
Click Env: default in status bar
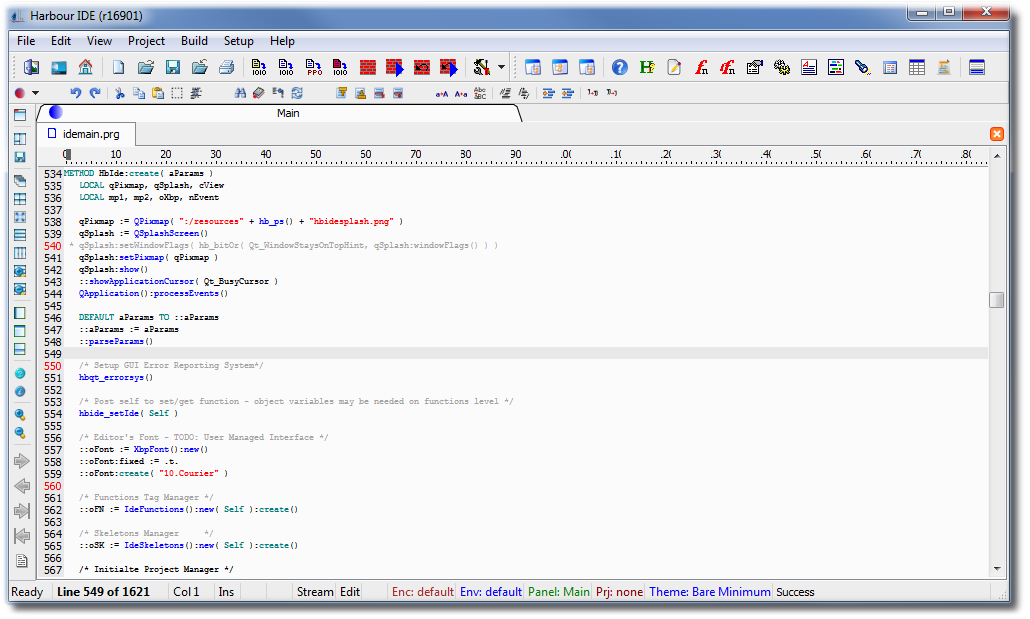tap(490, 592)
